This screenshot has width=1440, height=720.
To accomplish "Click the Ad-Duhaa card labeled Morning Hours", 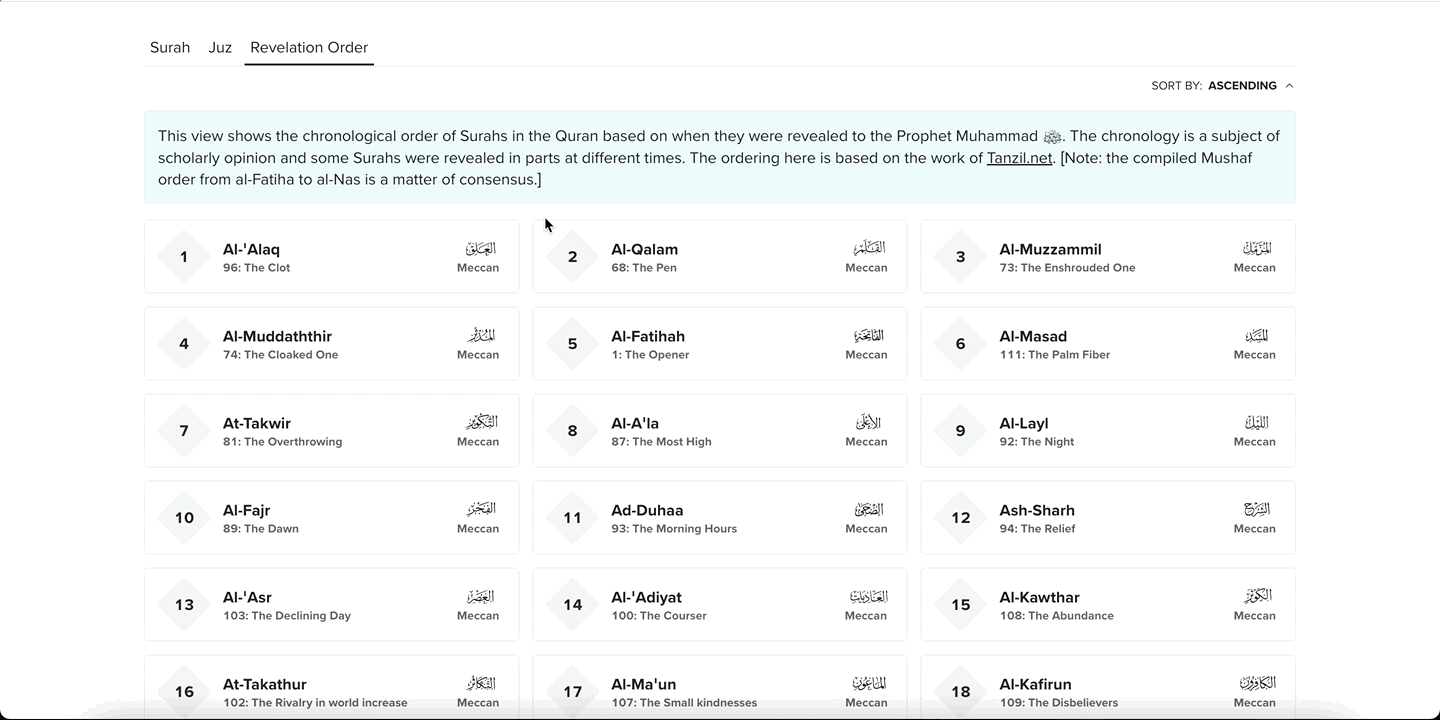I will coord(719,517).
